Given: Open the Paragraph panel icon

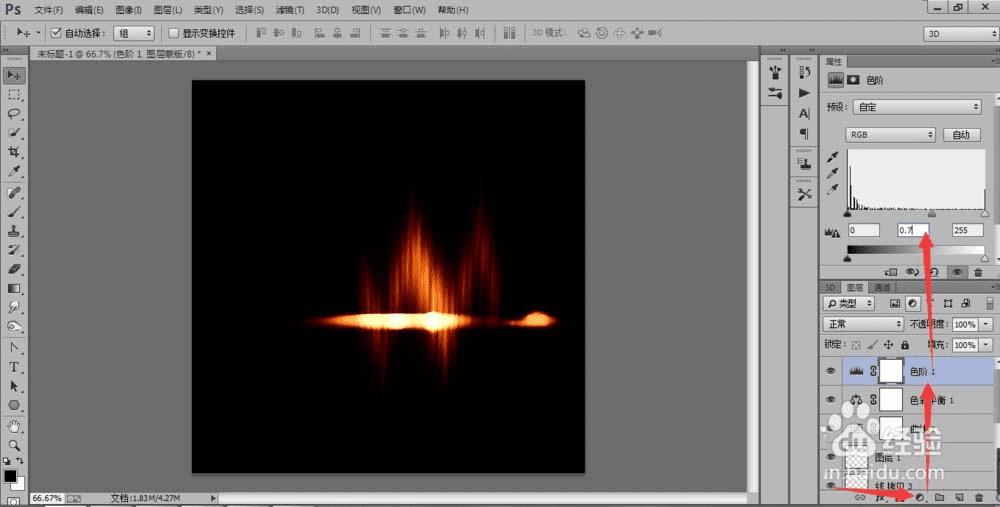Looking at the screenshot, I should click(804, 134).
